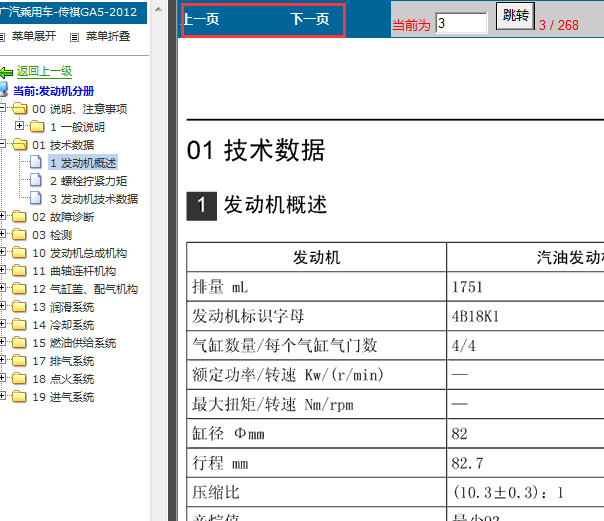The height and width of the screenshot is (521, 604).
Task: Open 1 发动机概述 document
Action: point(83,163)
